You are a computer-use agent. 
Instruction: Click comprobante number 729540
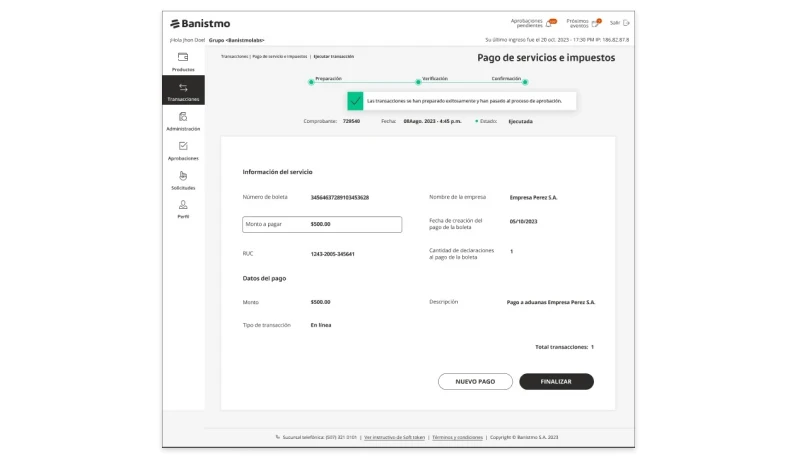[x=351, y=121]
